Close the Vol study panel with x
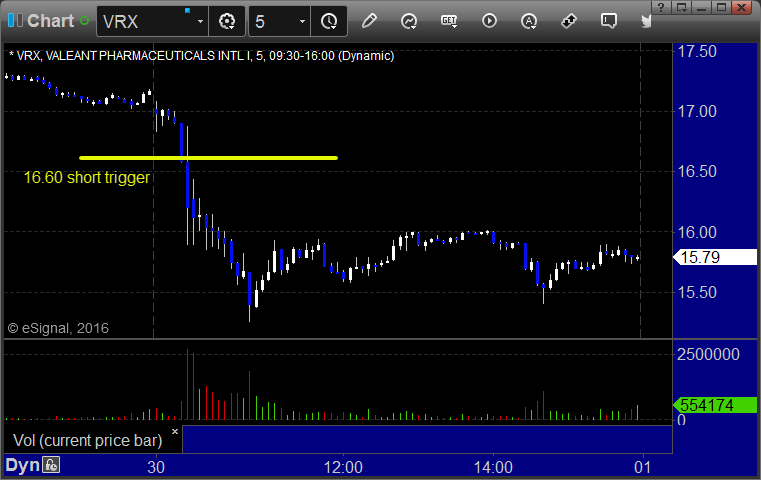Viewport: 761px width, 480px height. (x=175, y=431)
